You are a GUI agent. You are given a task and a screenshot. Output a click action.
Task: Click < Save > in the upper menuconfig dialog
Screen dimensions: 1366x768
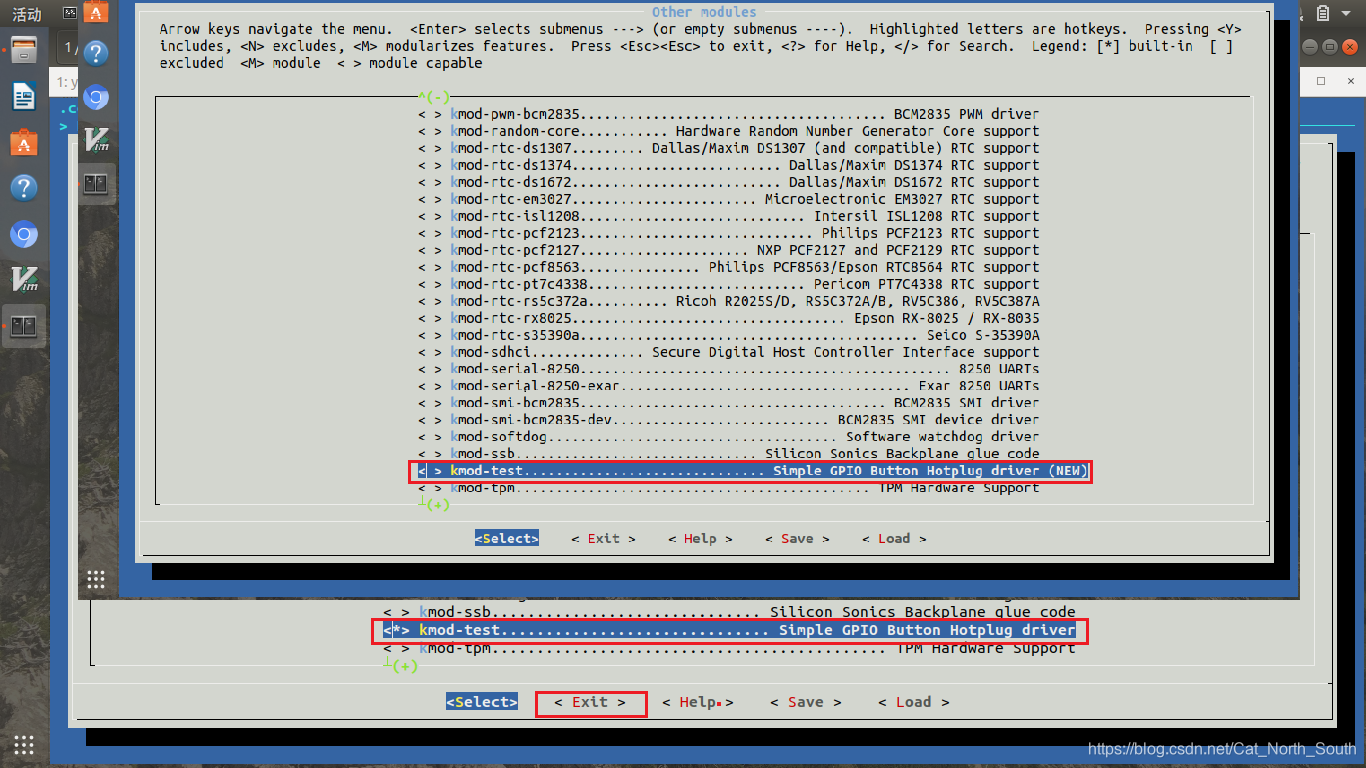click(x=797, y=538)
